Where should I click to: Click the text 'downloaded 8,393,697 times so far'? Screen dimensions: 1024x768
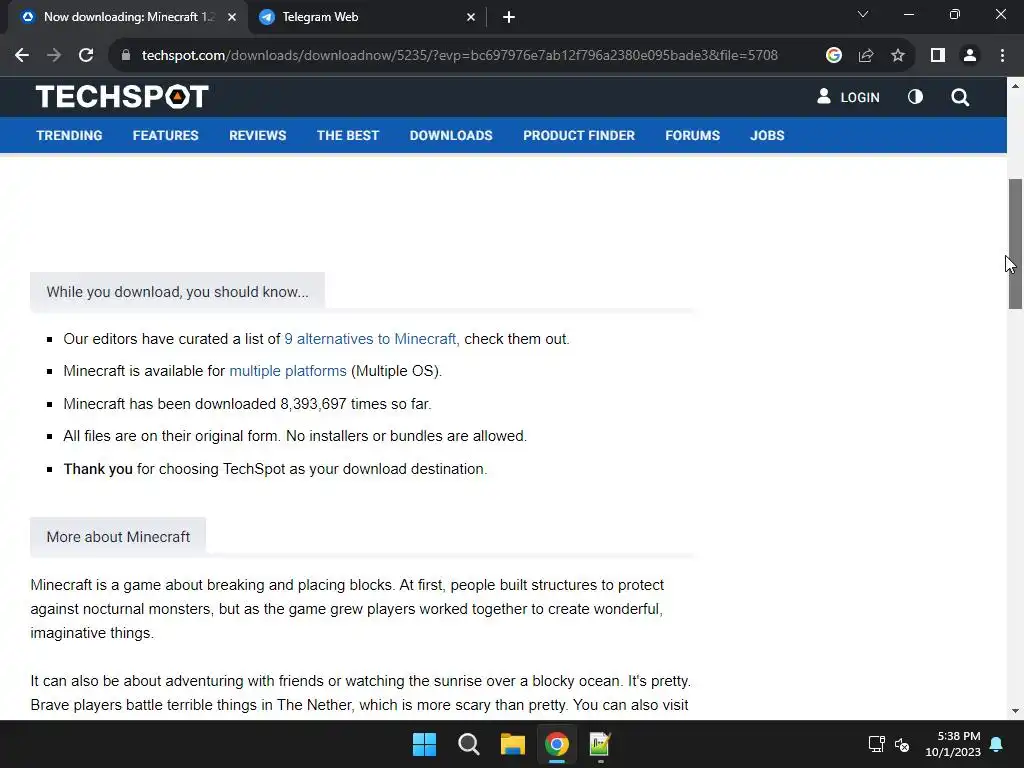point(313,404)
